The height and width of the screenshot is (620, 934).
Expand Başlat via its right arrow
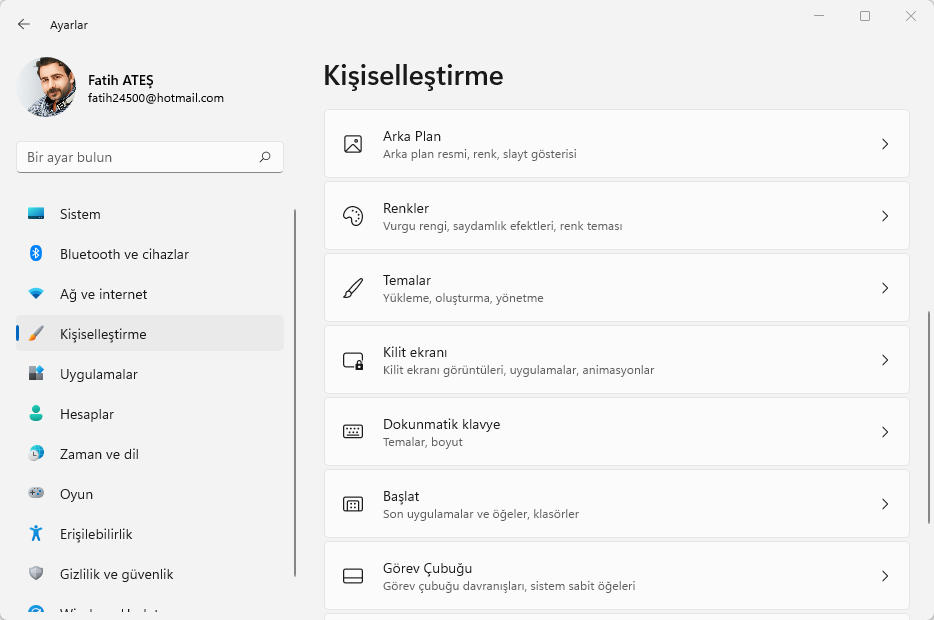coord(884,503)
